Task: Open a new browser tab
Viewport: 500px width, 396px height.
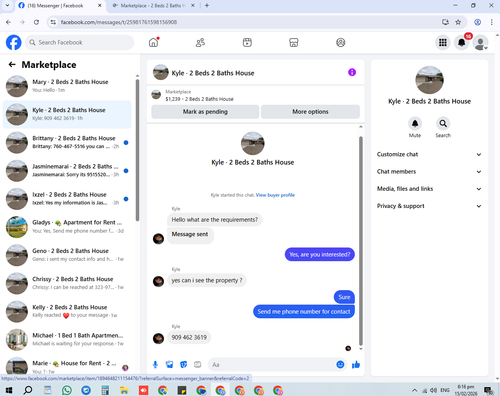Action: pos(207,5)
